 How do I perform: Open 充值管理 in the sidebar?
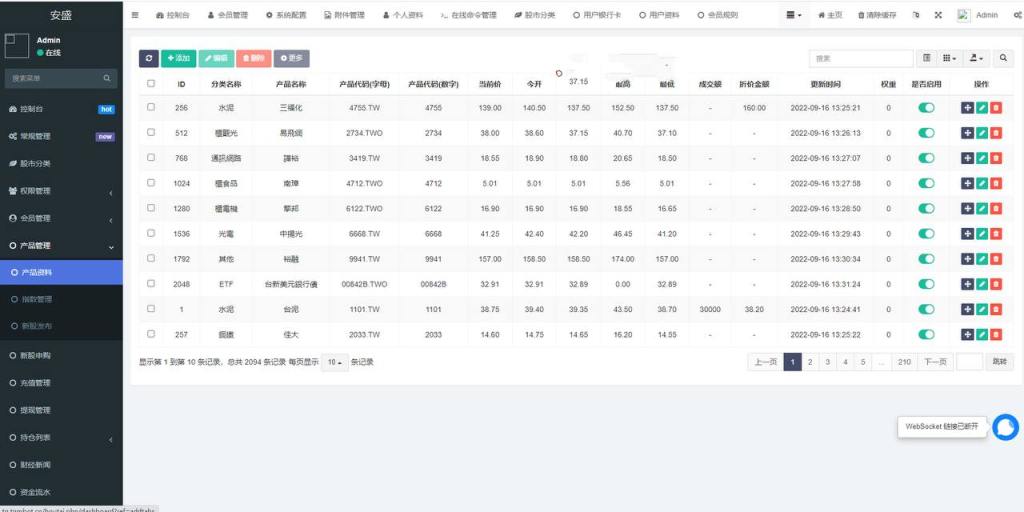(x=61, y=383)
